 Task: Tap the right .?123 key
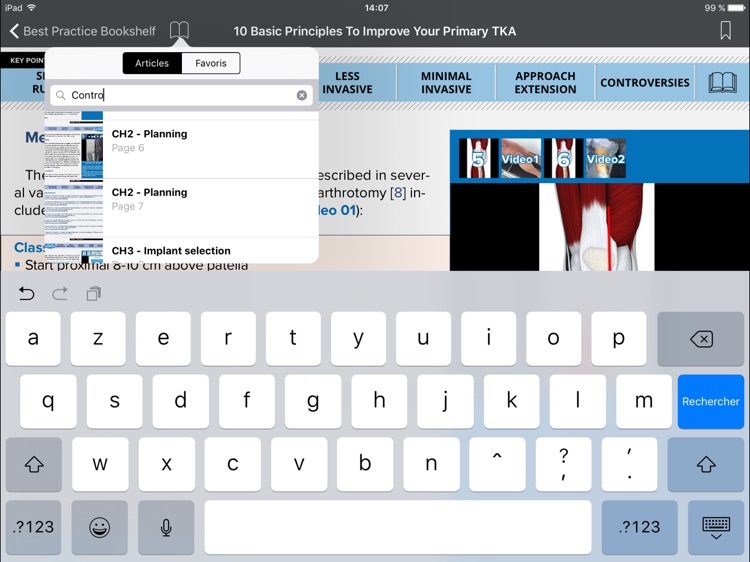640,527
